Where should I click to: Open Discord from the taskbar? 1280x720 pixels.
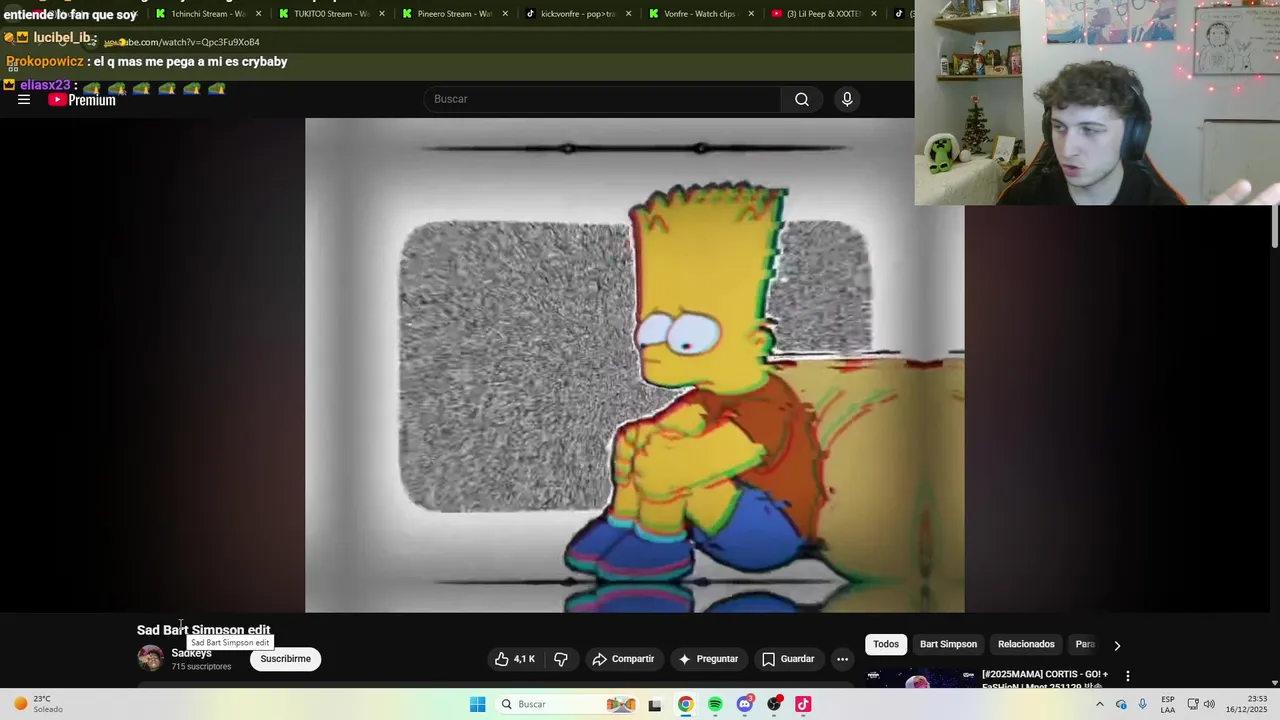tap(745, 704)
